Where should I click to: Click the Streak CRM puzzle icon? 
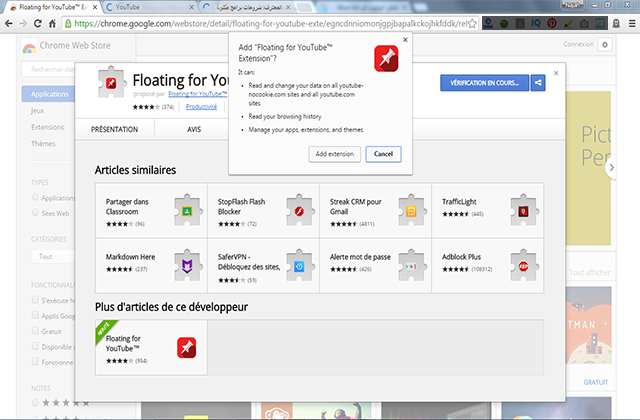pos(411,210)
